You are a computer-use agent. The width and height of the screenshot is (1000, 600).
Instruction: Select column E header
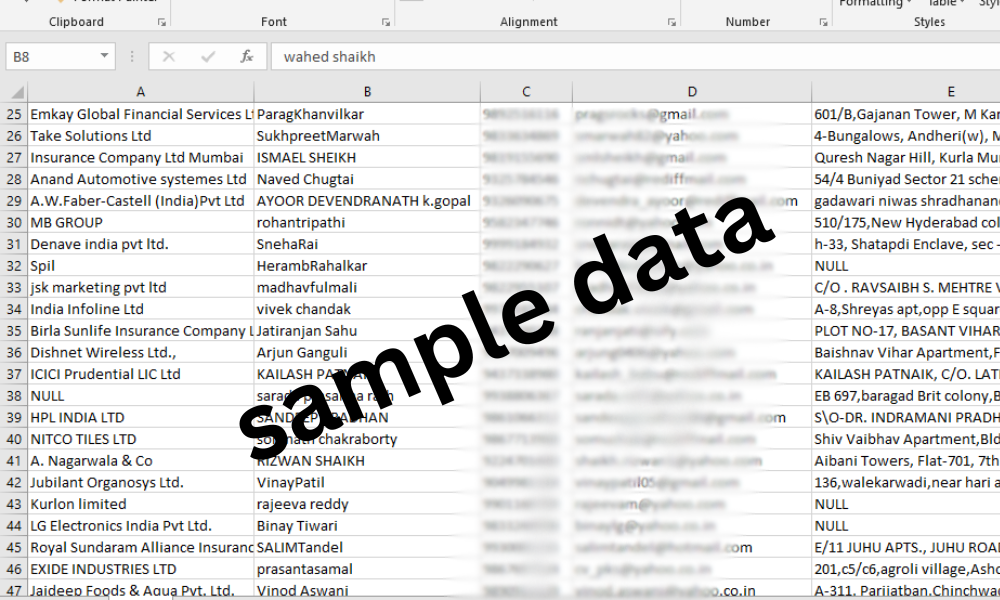point(906,92)
